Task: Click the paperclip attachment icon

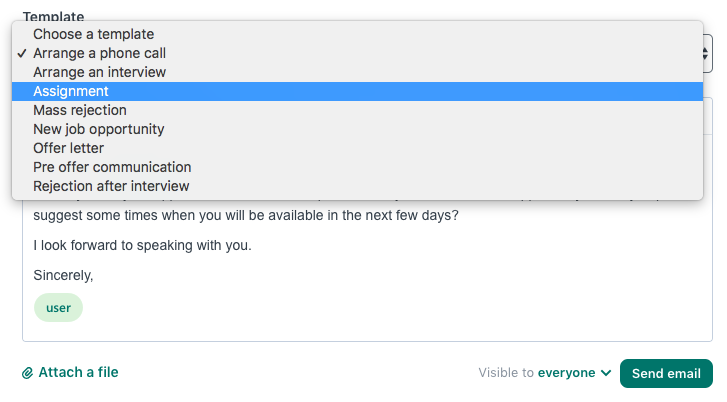Action: pos(27,373)
